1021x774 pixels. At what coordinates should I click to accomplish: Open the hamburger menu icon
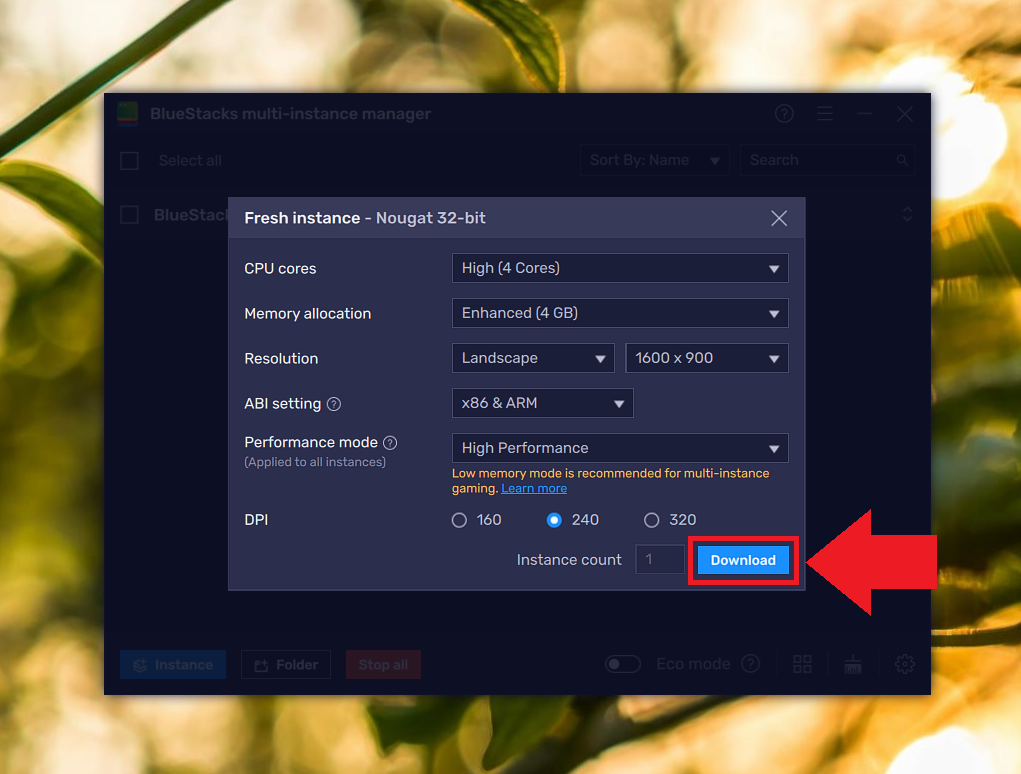(x=825, y=114)
